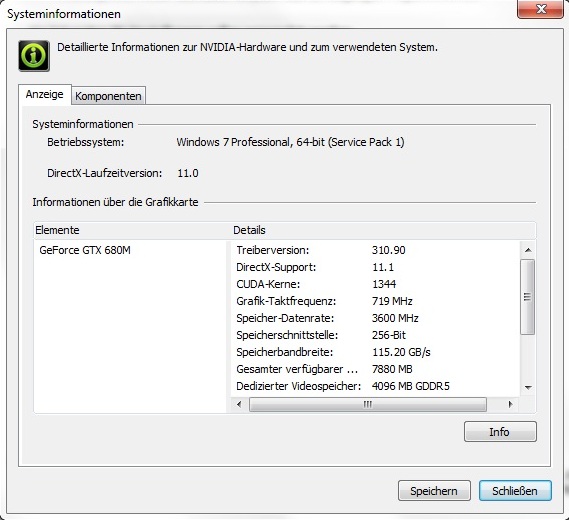Click the vertical scrollbar thumb in Details
This screenshot has width=569, height=520.
528,297
